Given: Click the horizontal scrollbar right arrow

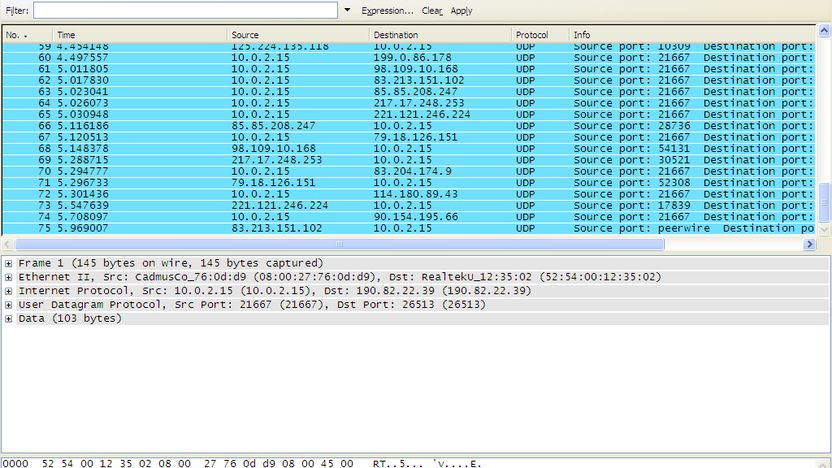Looking at the screenshot, I should tap(809, 244).
